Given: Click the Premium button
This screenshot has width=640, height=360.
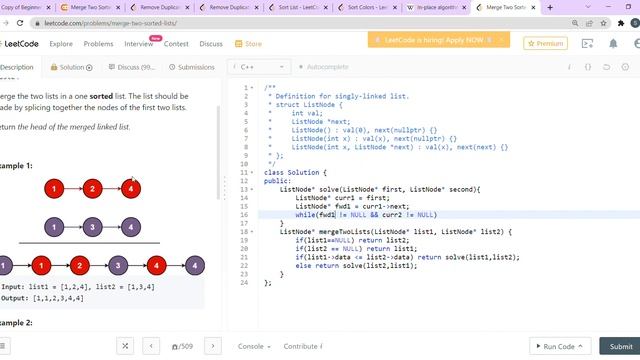Looking at the screenshot, I should coord(545,43).
